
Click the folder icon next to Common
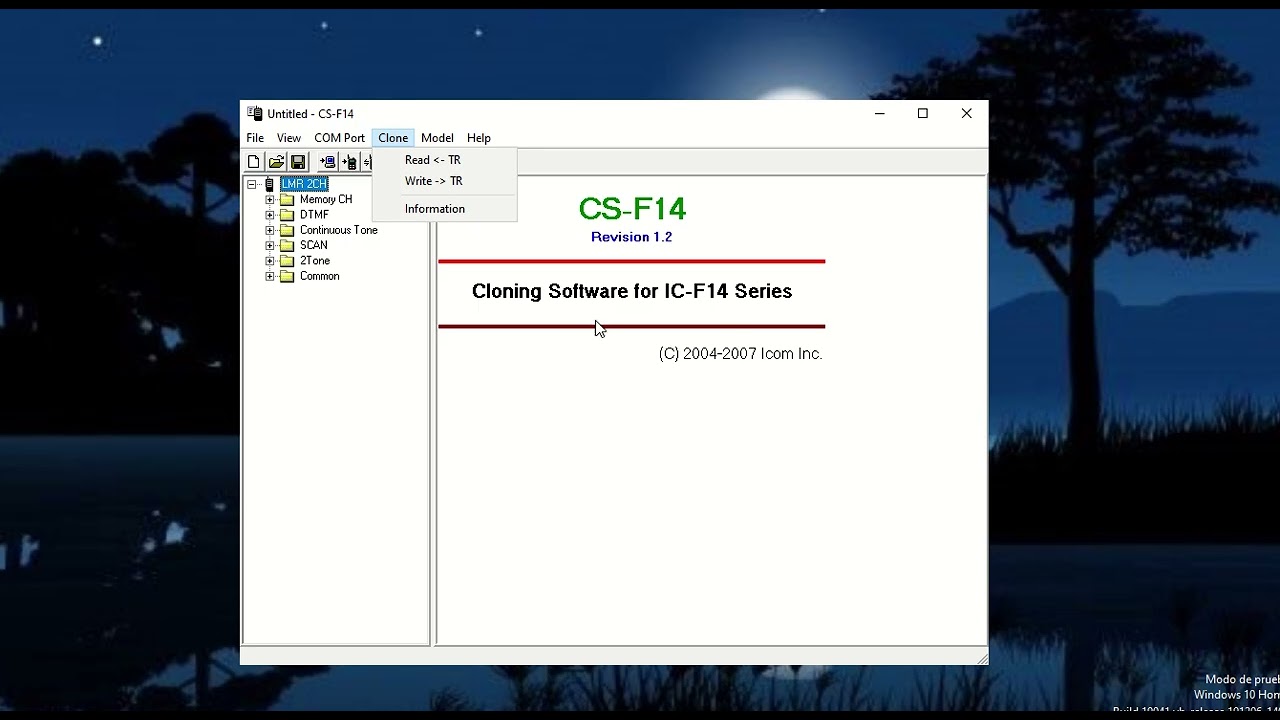coord(287,276)
